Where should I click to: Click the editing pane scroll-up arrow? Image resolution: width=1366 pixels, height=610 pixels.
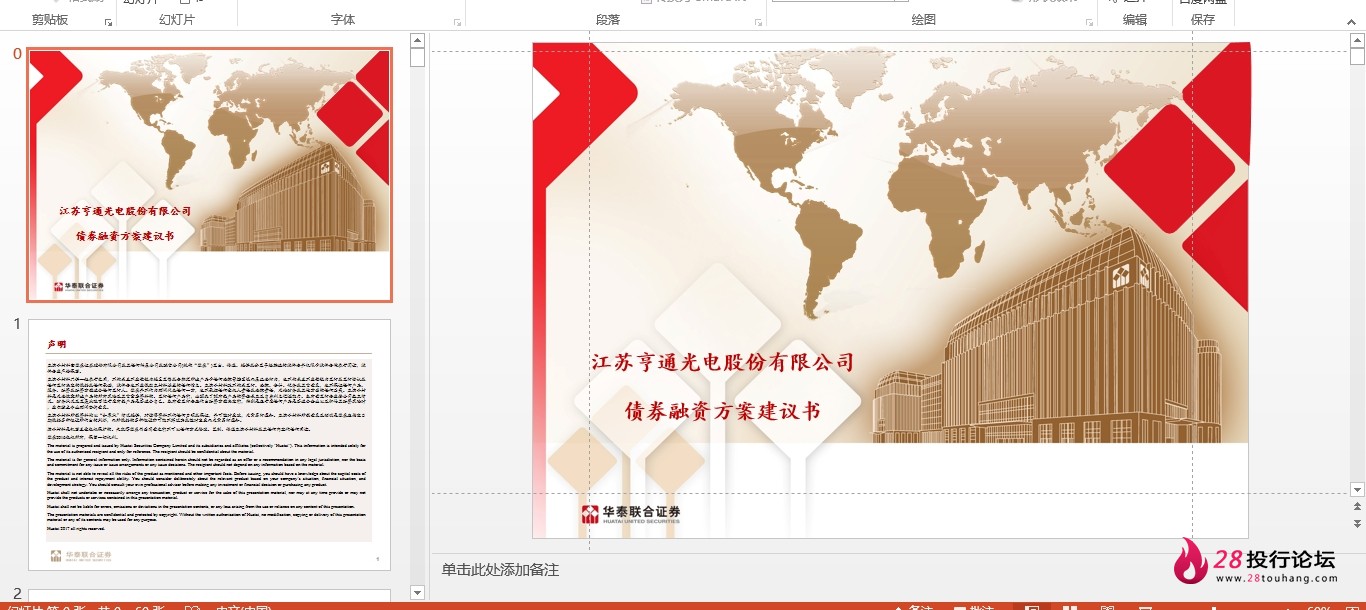pos(1357,41)
